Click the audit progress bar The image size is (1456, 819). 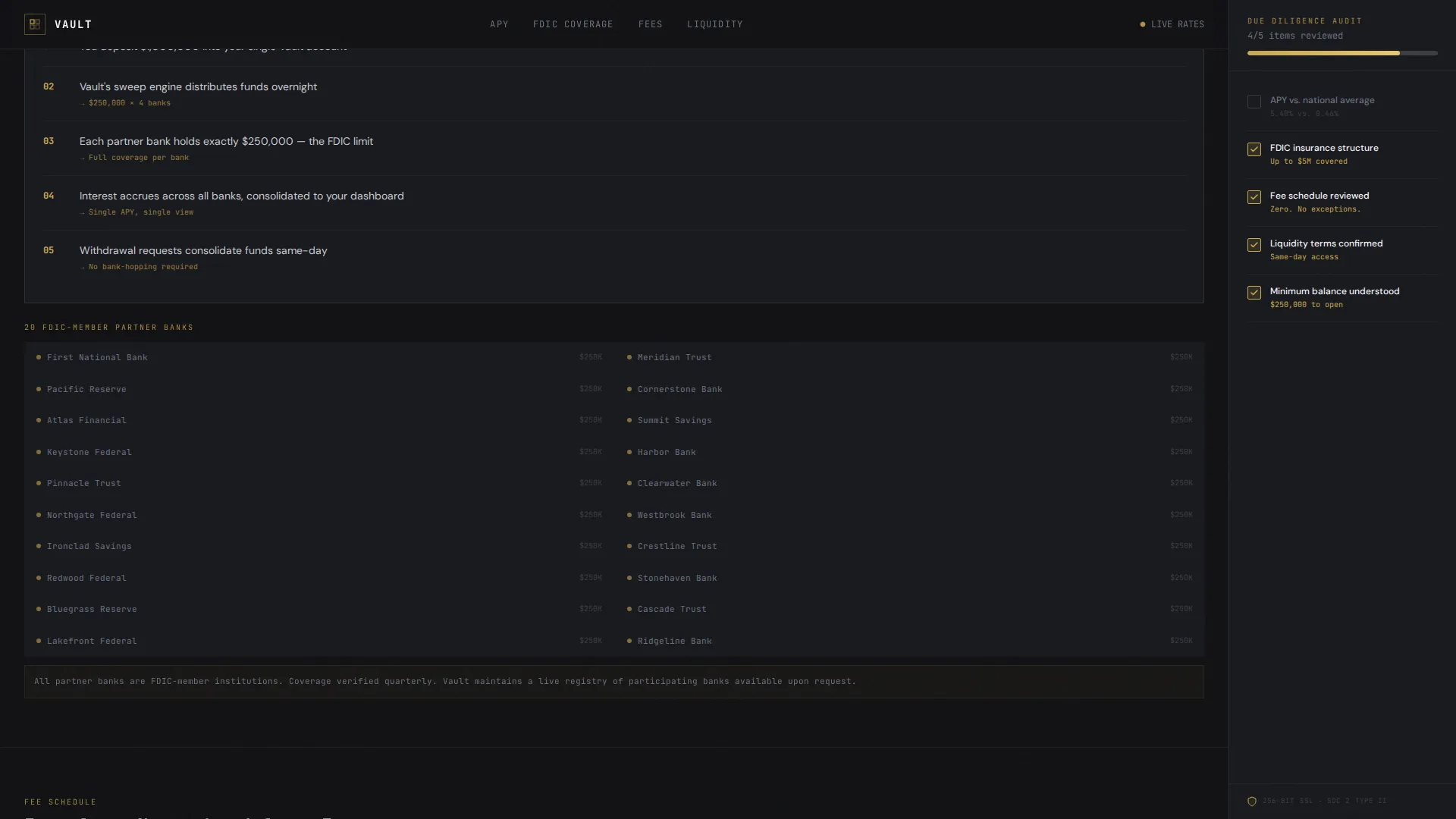click(x=1342, y=53)
